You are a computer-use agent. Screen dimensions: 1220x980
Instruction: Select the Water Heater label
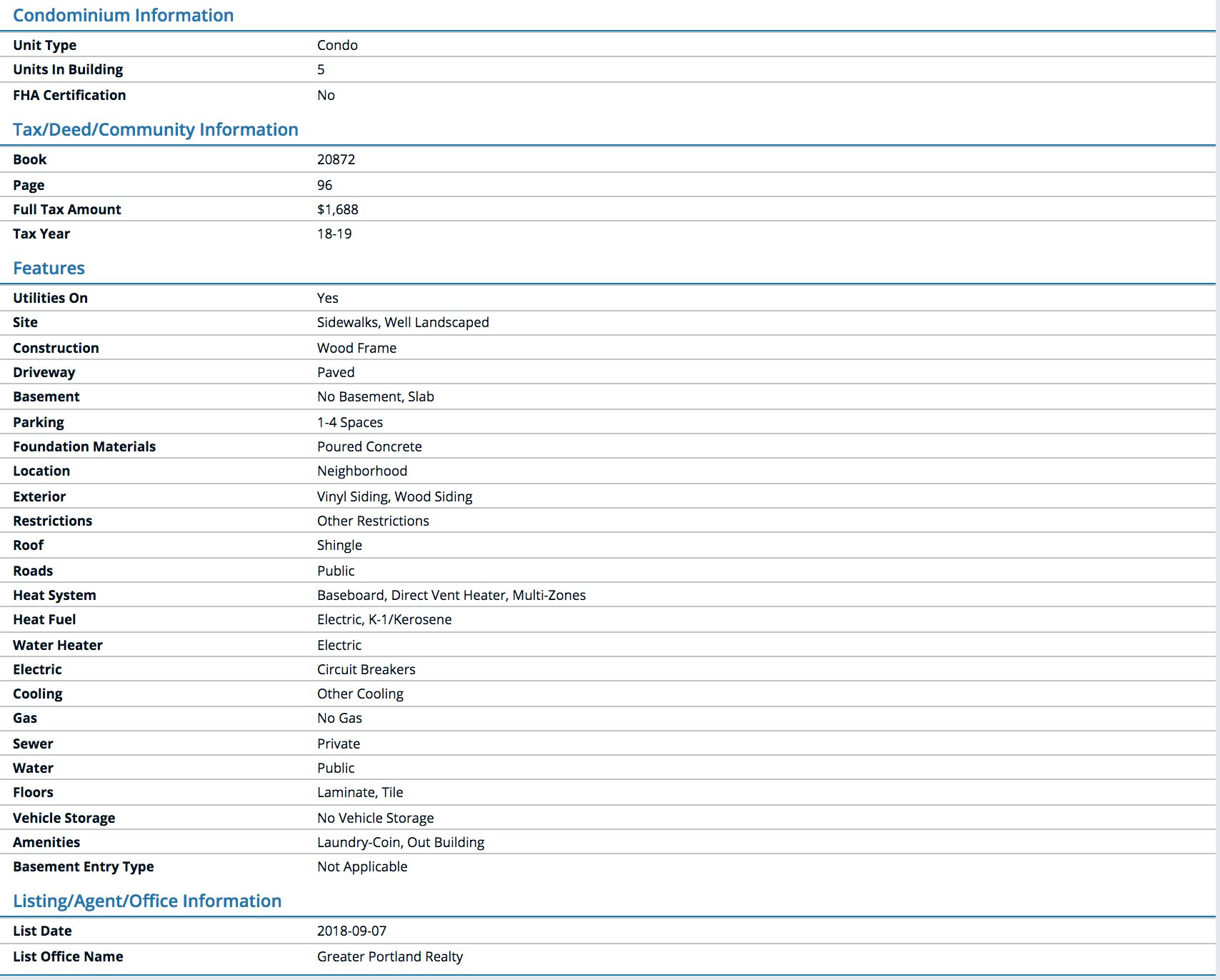[58, 645]
